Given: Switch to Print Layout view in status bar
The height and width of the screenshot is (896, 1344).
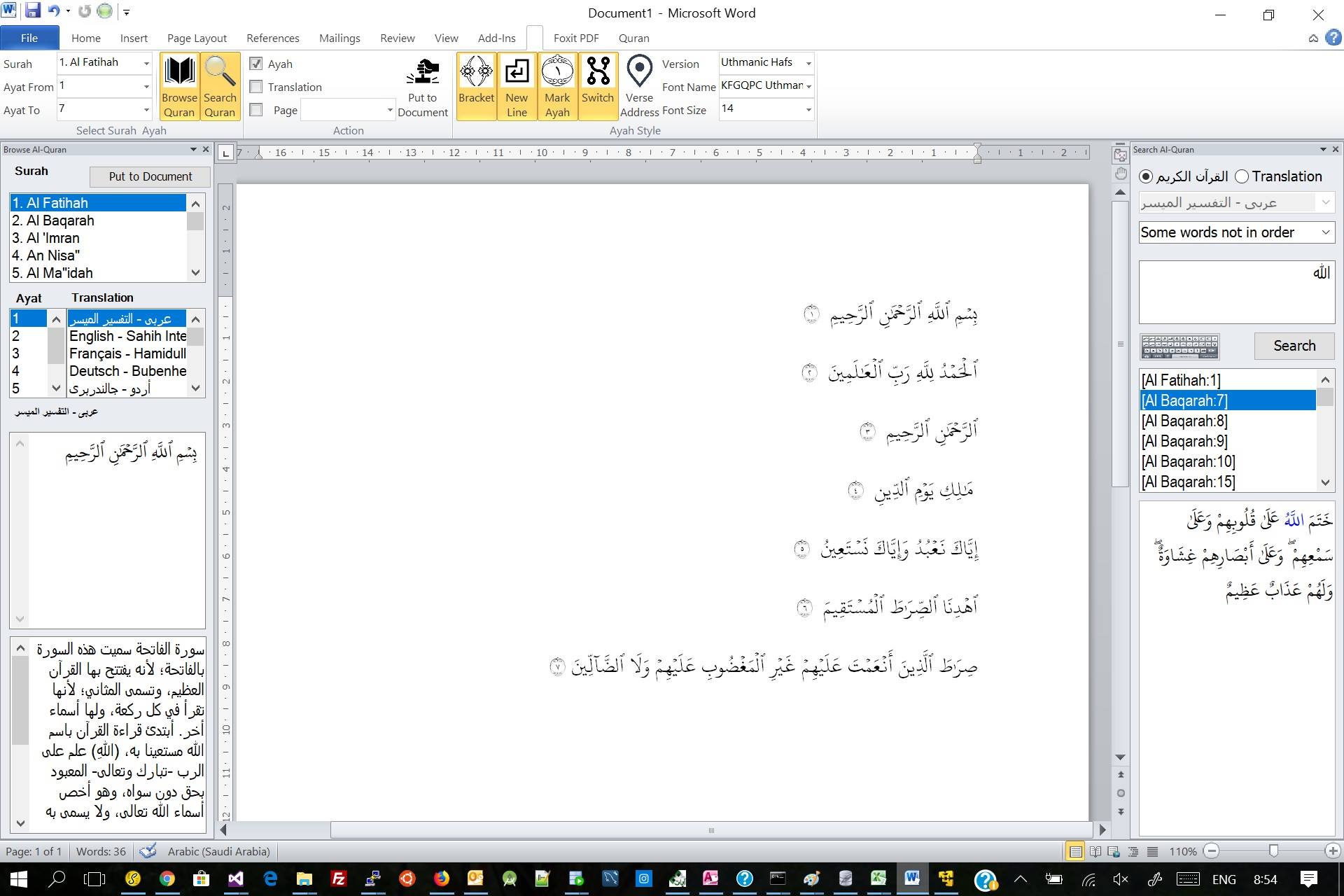Looking at the screenshot, I should click(1075, 852).
